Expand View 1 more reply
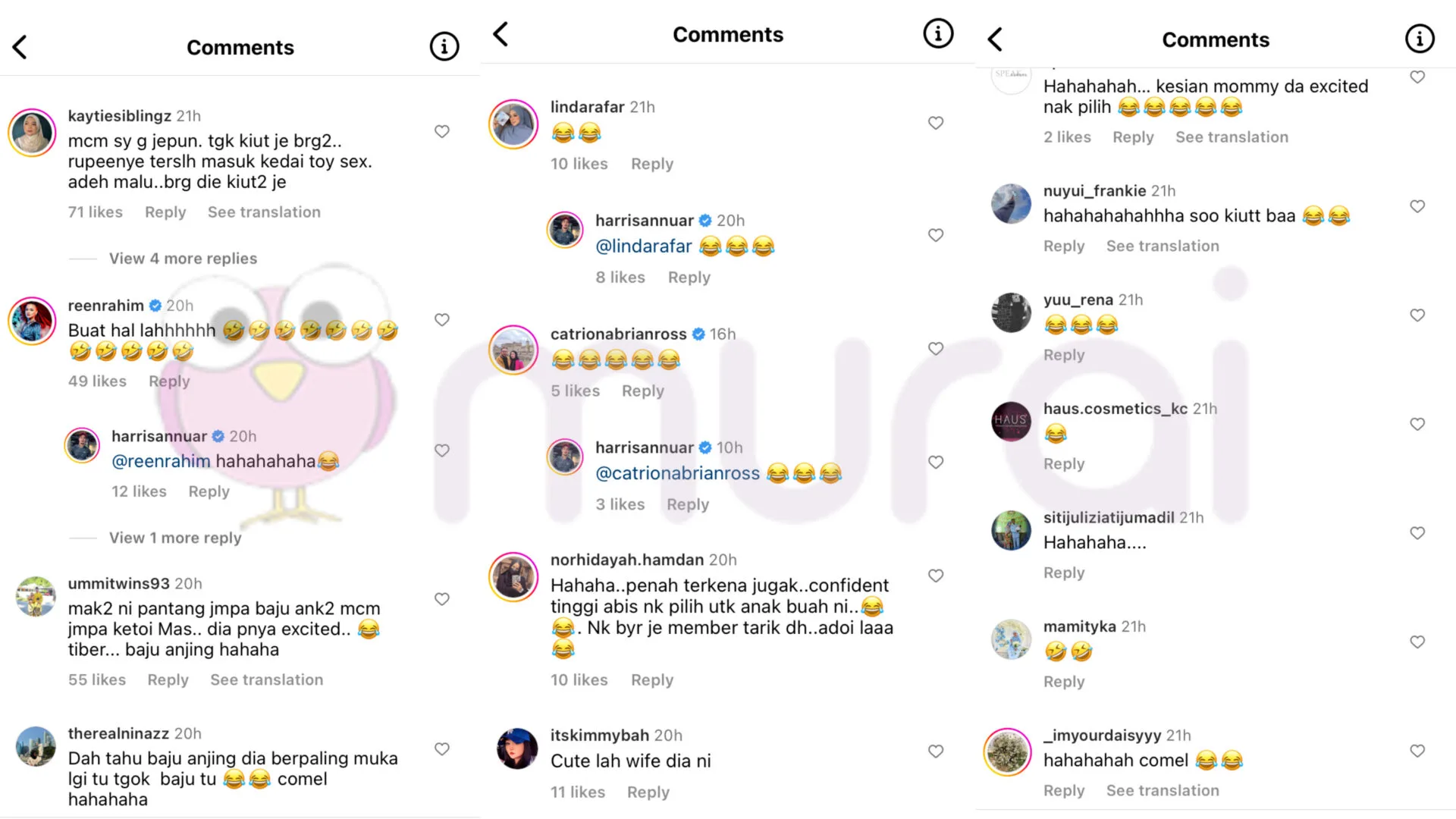1456x819 pixels. click(x=175, y=538)
